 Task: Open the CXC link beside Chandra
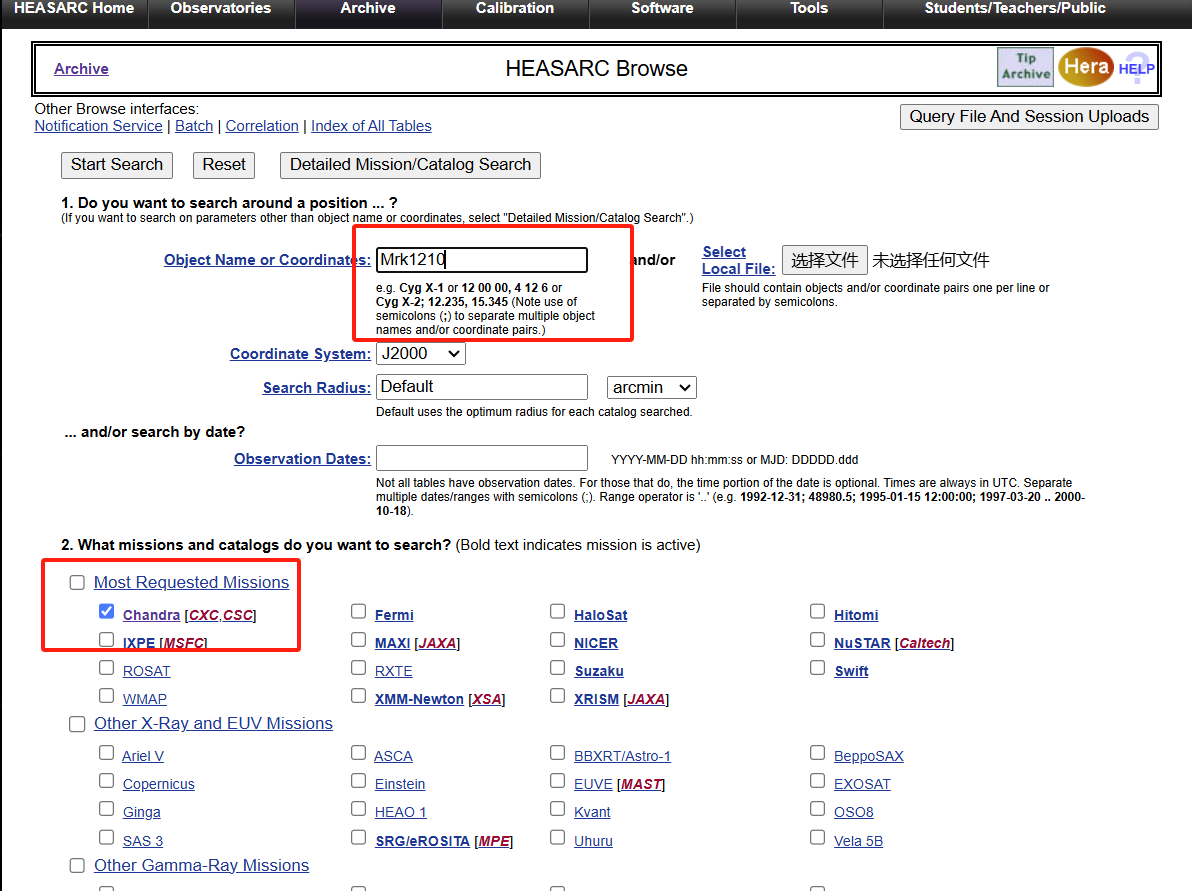(x=204, y=615)
